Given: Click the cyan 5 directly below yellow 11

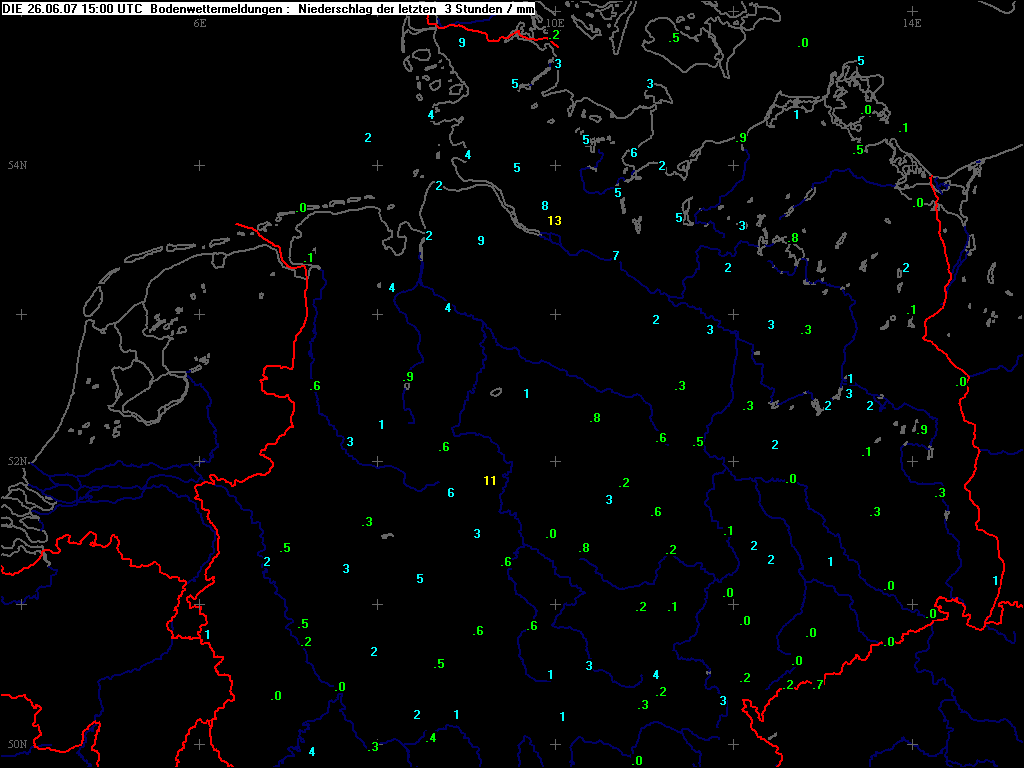Looking at the screenshot, I should (420, 579).
